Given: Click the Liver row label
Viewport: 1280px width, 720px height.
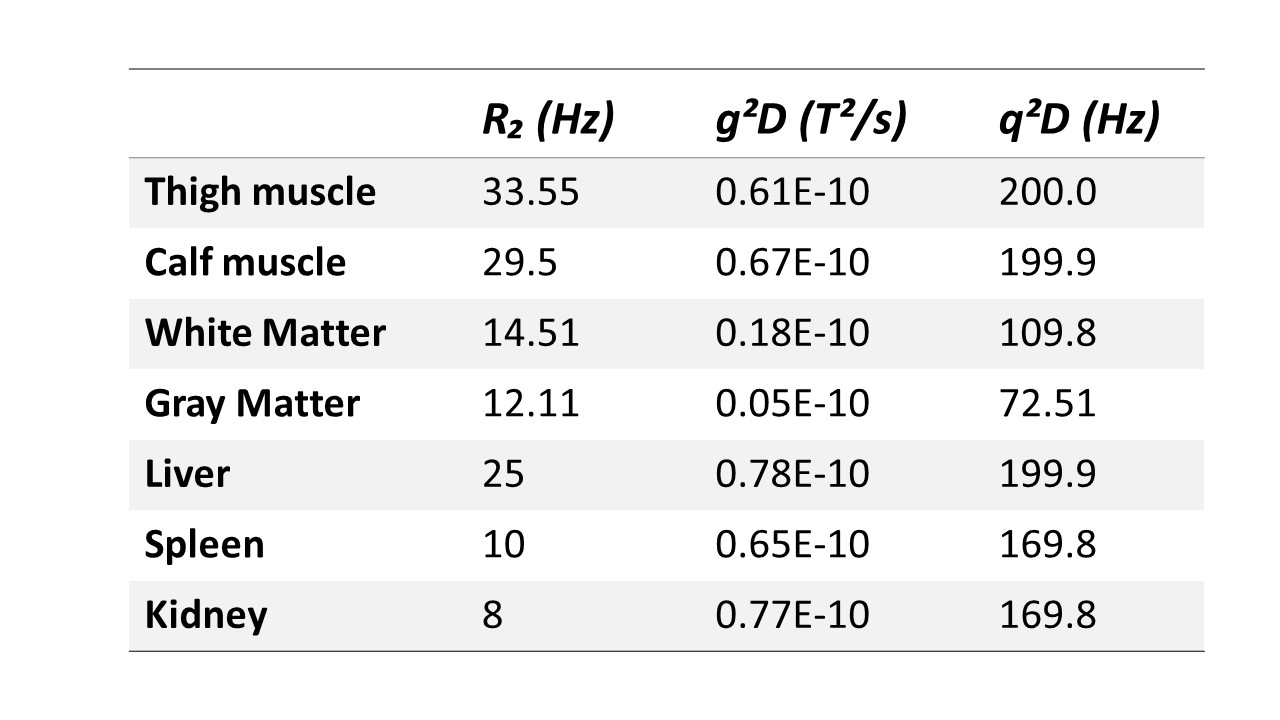Looking at the screenshot, I should [187, 473].
